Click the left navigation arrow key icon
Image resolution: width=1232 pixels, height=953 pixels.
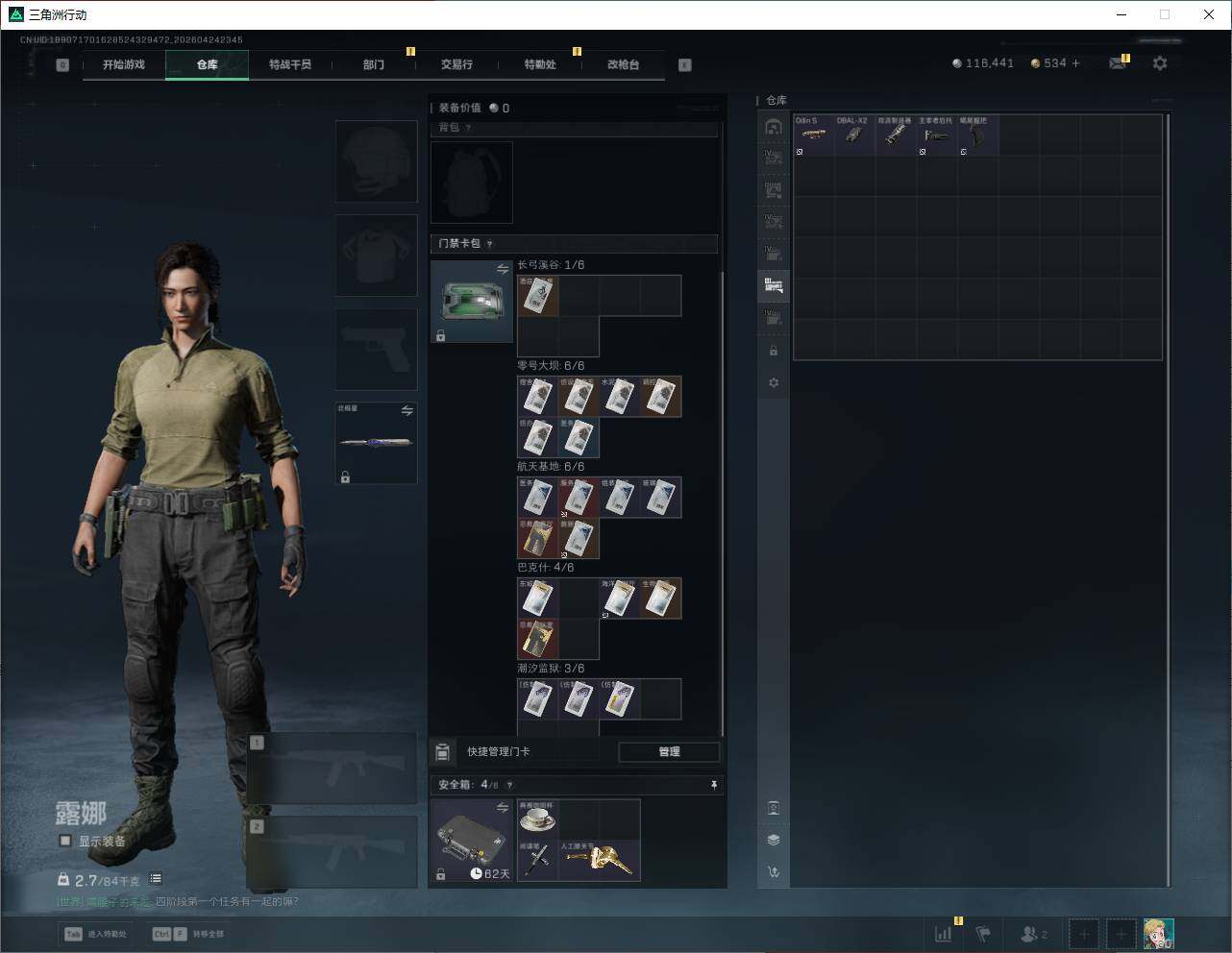pos(62,65)
